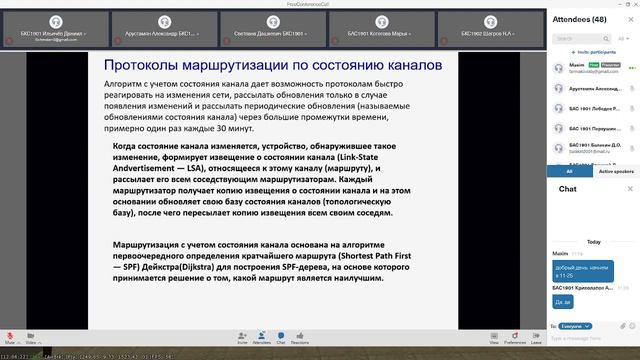
Task: Select БАС1901 Ильинбо video tile
Action: pyautogui.click(x=56, y=29)
